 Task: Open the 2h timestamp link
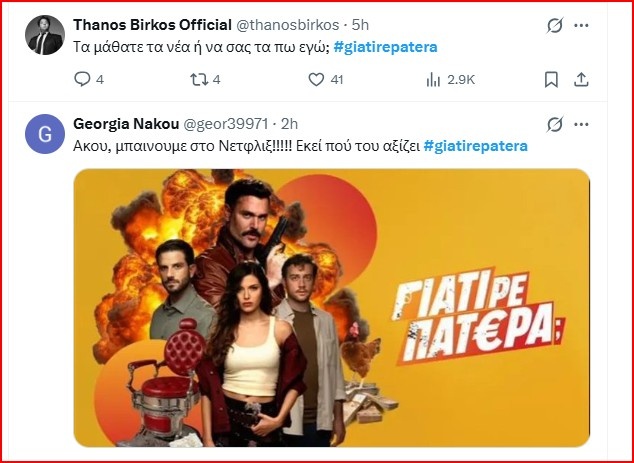tap(291, 125)
